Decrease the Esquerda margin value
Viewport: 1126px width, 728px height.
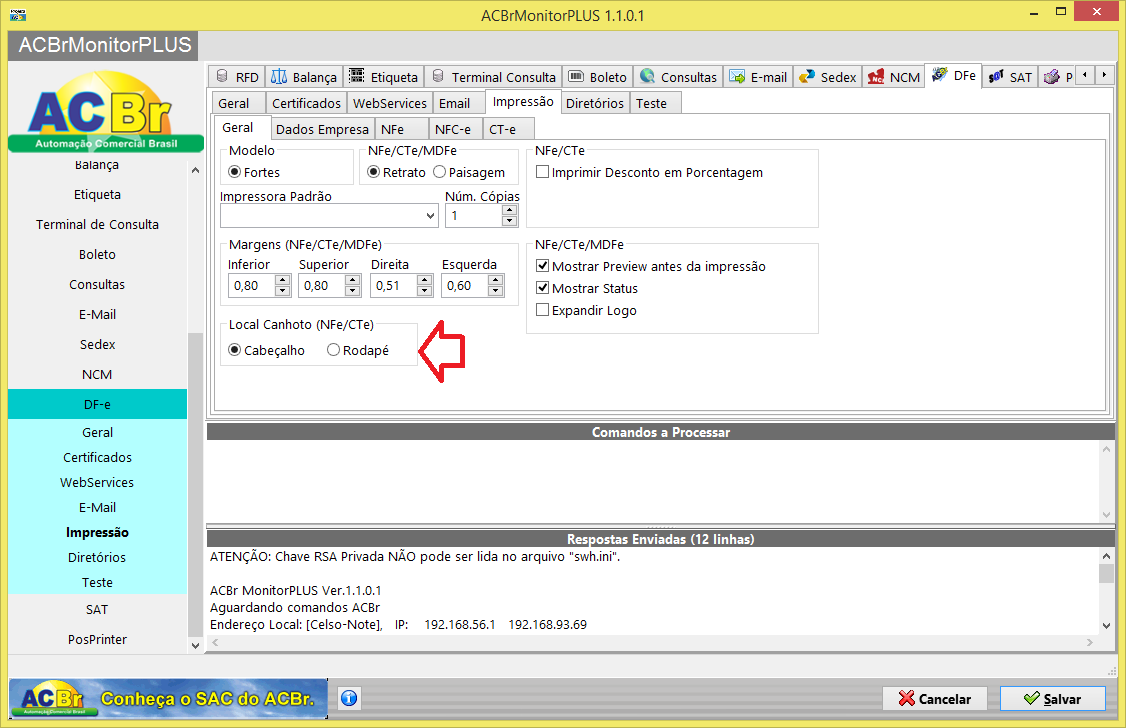(x=495, y=291)
